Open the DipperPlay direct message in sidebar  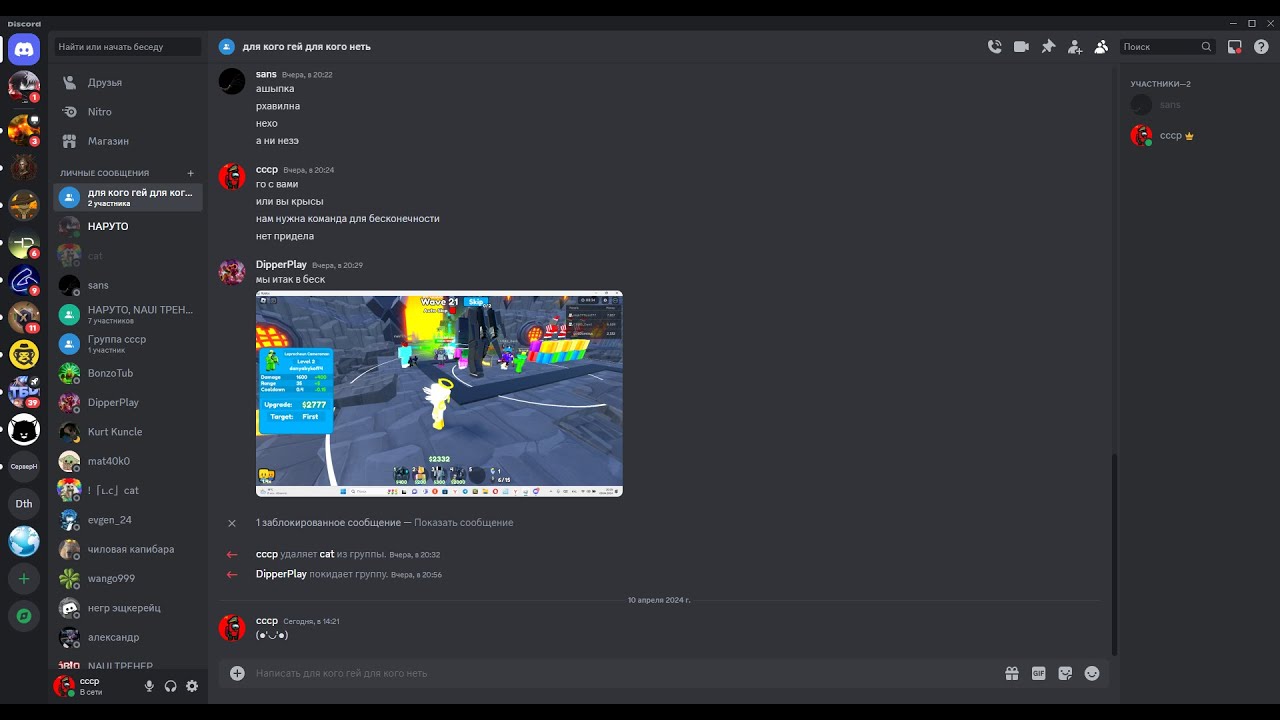point(128,402)
